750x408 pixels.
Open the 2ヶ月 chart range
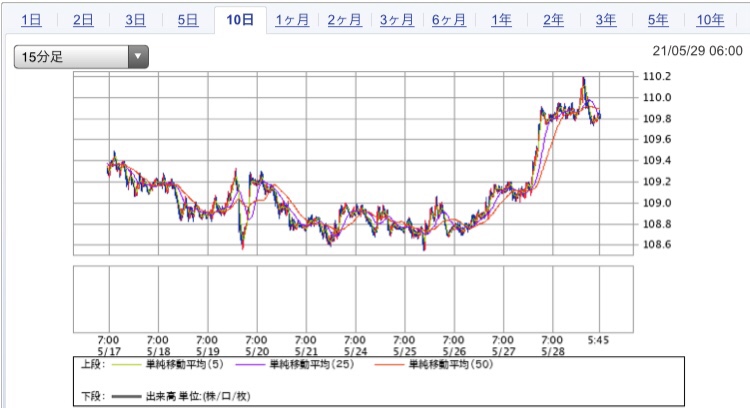(344, 20)
